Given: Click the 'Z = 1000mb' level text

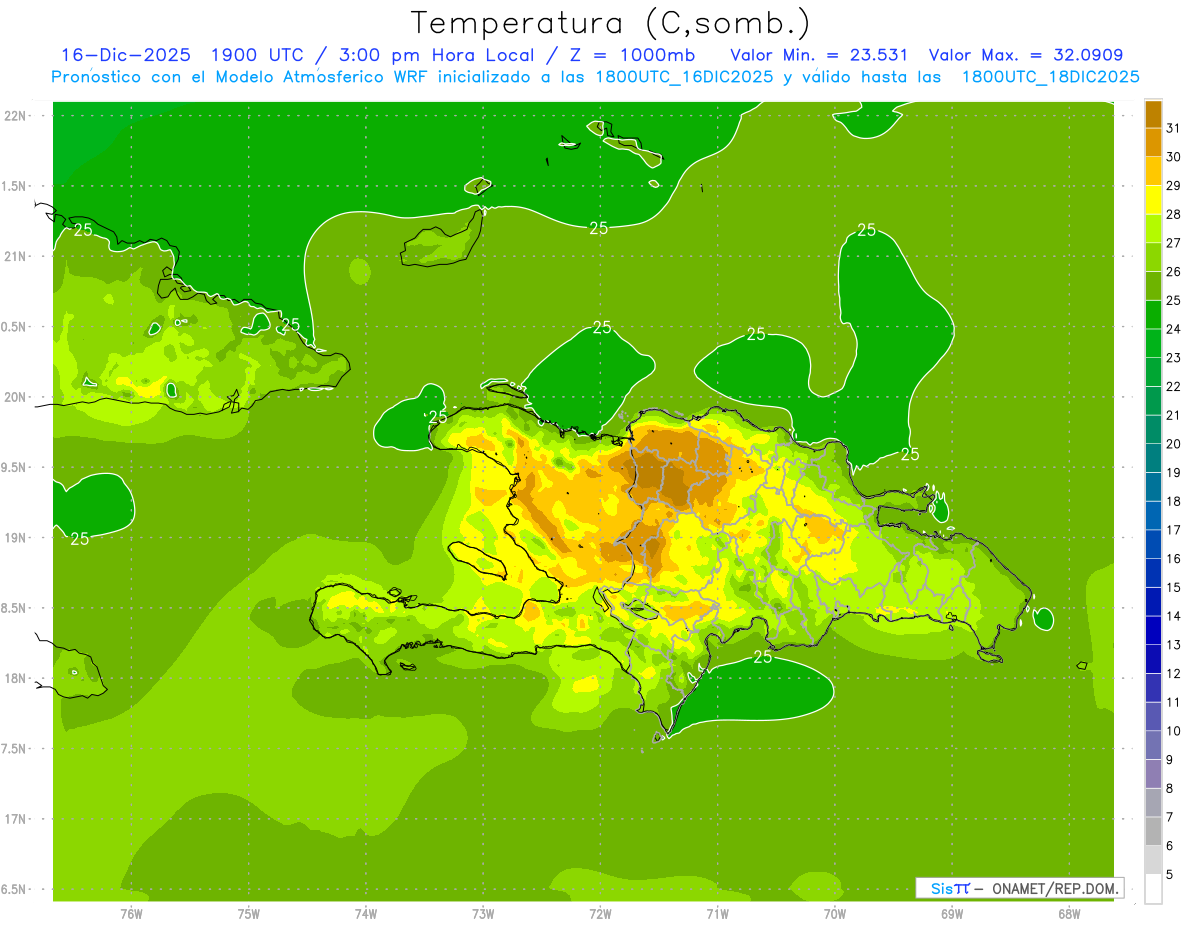Looking at the screenshot, I should (632, 55).
